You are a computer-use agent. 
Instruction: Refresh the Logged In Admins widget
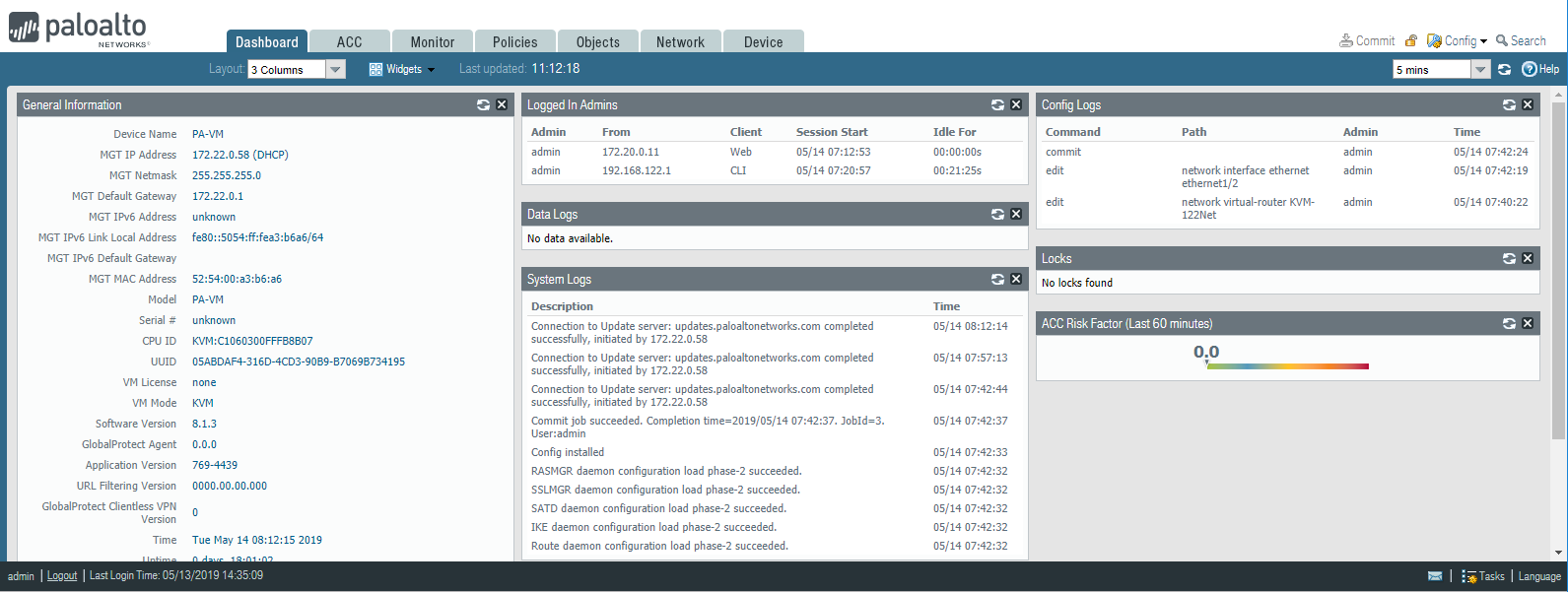point(997,104)
